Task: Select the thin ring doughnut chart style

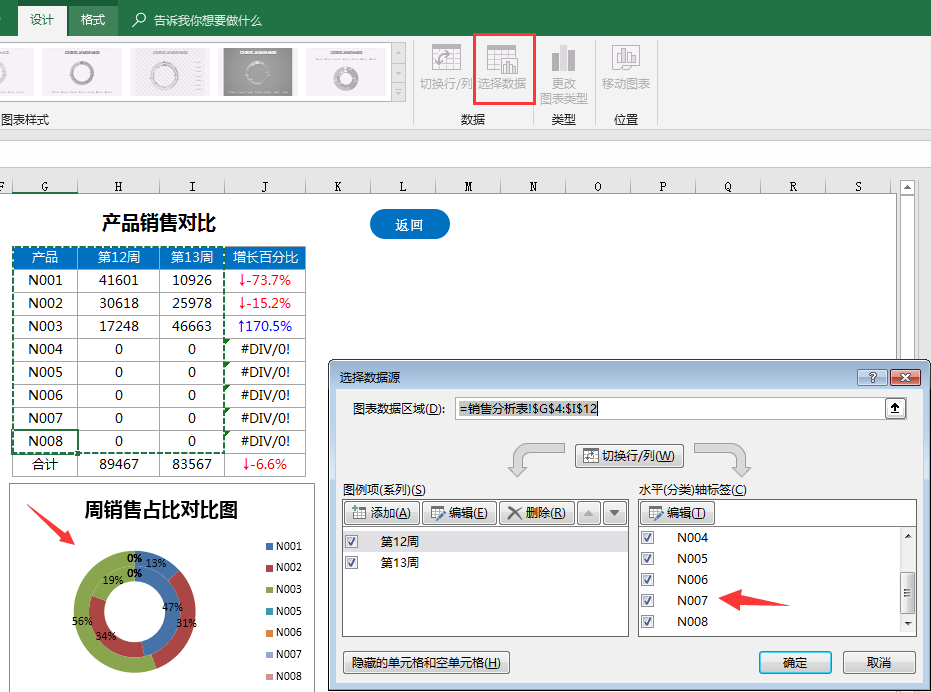Action: point(82,72)
